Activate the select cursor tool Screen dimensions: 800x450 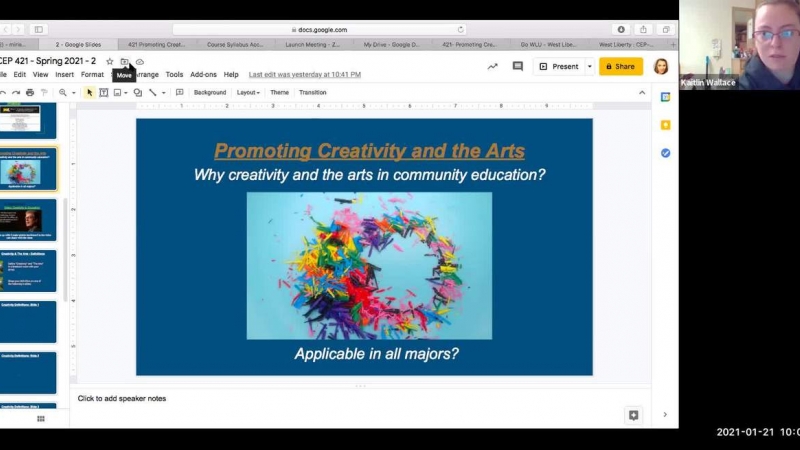(89, 92)
